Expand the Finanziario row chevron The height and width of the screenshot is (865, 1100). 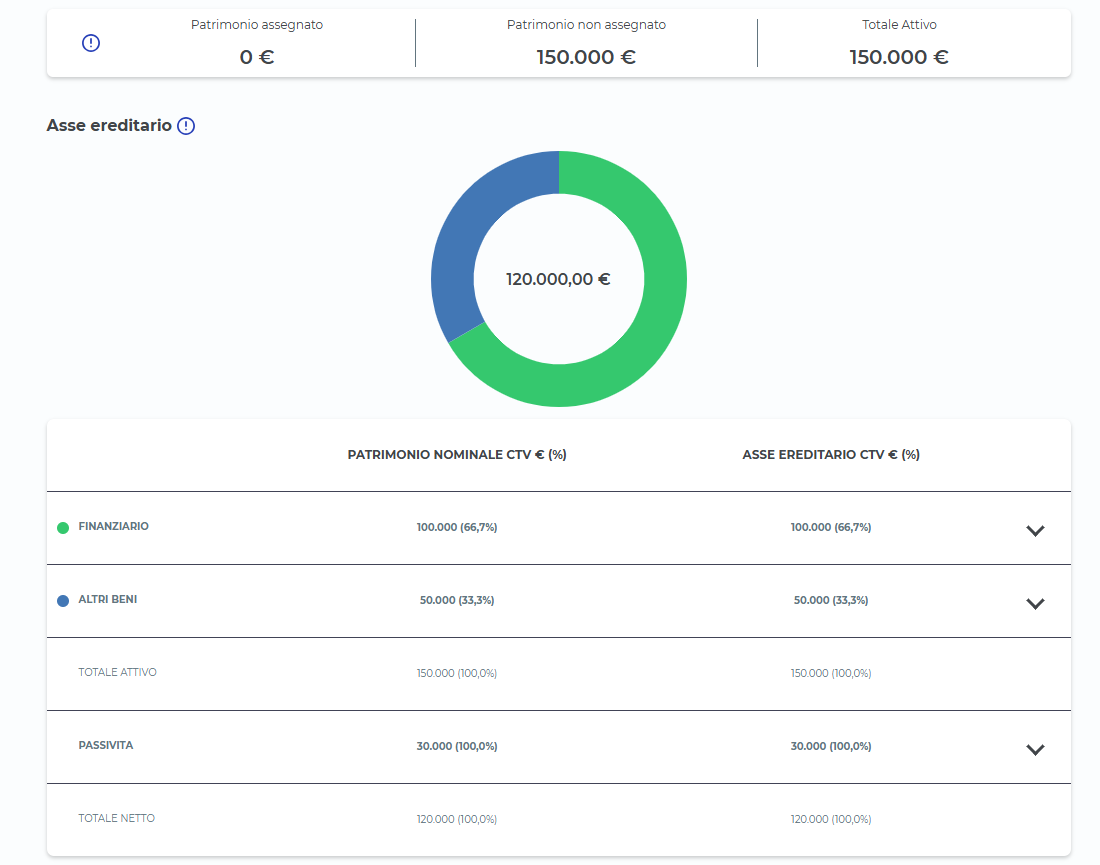pyautogui.click(x=1035, y=530)
